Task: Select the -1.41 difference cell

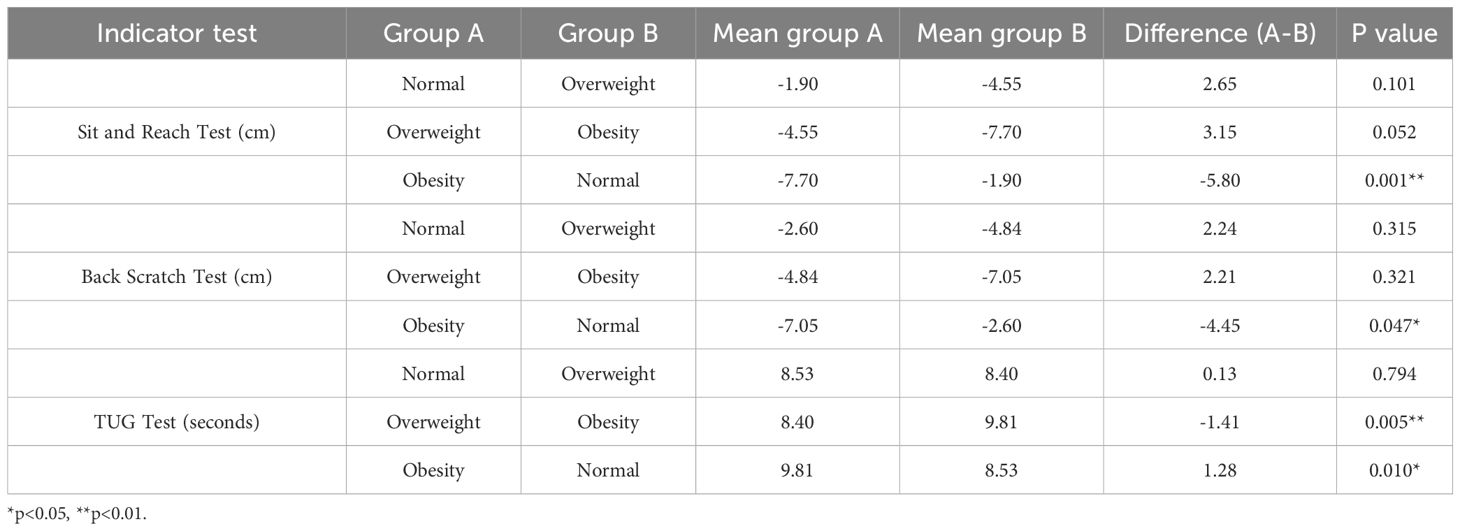Action: [x=1219, y=422]
